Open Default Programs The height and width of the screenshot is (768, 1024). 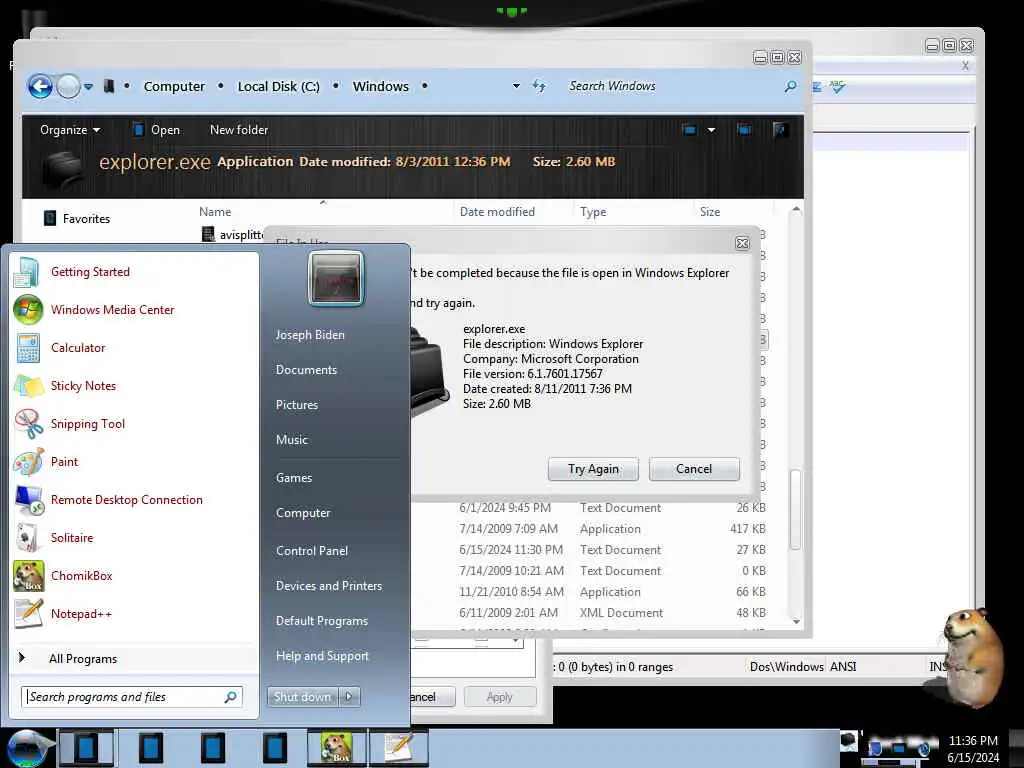tap(321, 621)
